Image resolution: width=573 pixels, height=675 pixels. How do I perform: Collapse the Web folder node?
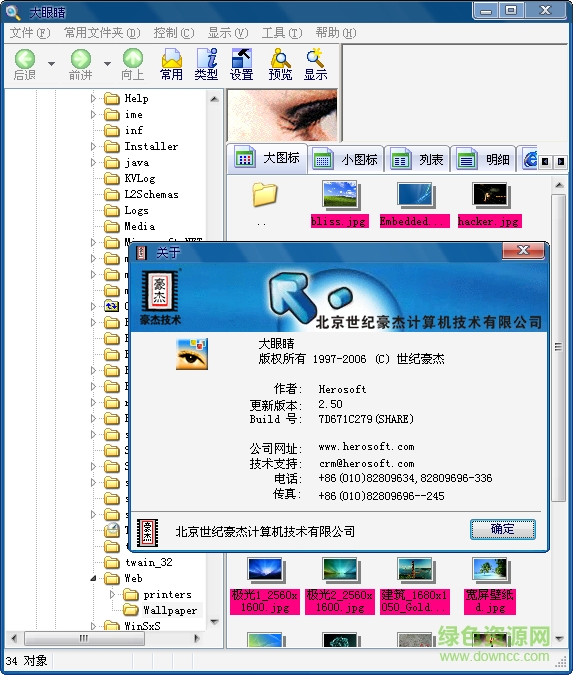point(93,578)
